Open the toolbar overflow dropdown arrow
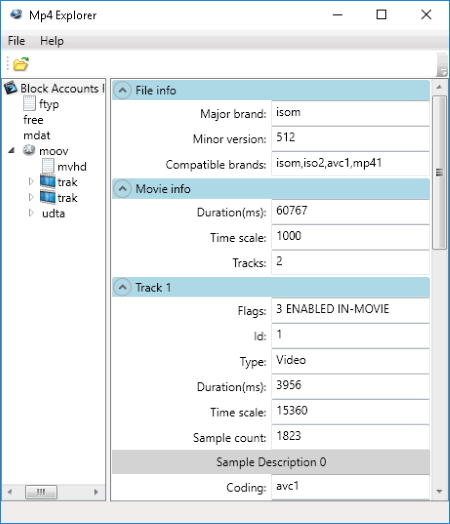The height and width of the screenshot is (524, 450). click(x=443, y=72)
